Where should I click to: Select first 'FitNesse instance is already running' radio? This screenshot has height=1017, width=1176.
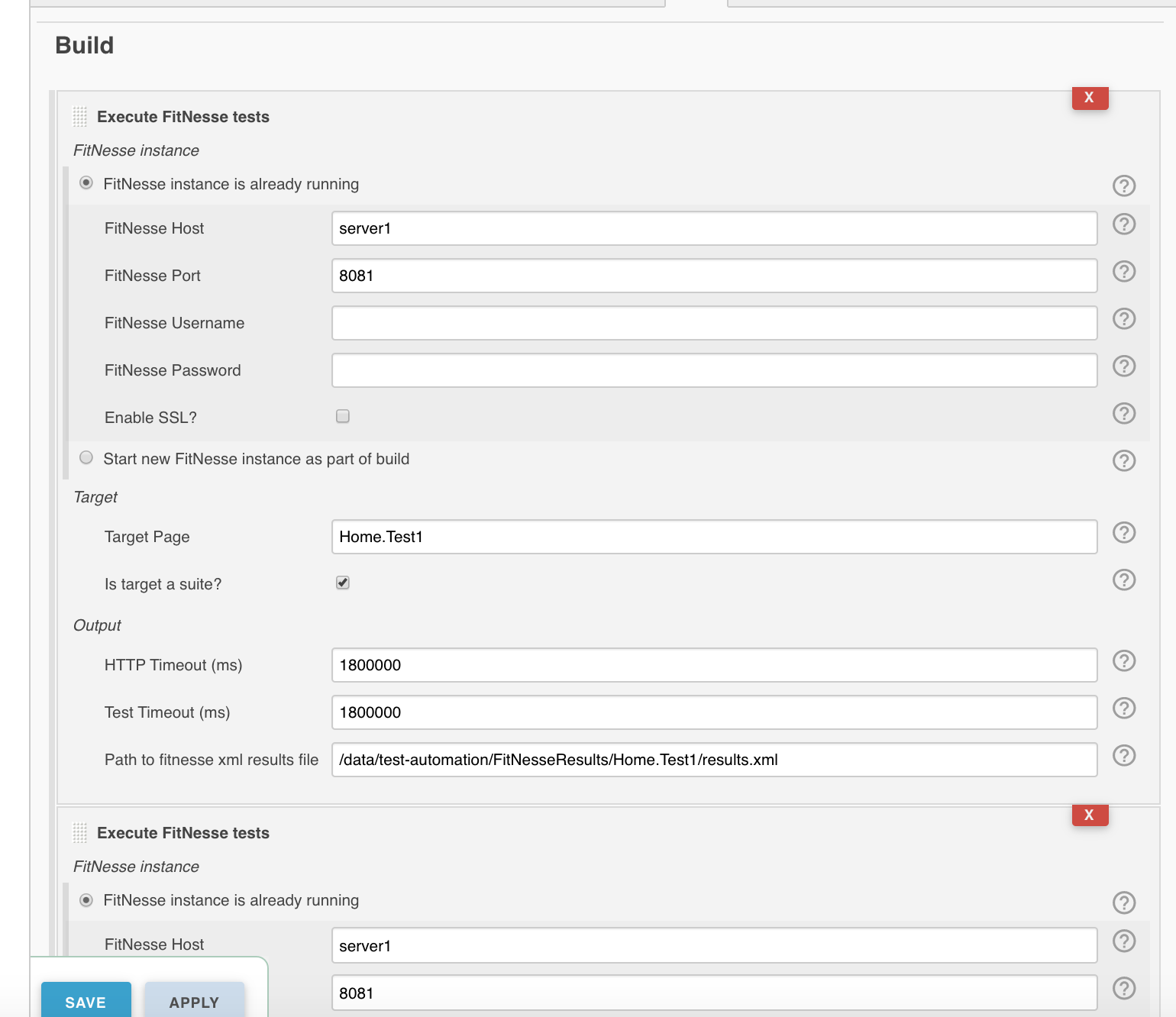(86, 183)
